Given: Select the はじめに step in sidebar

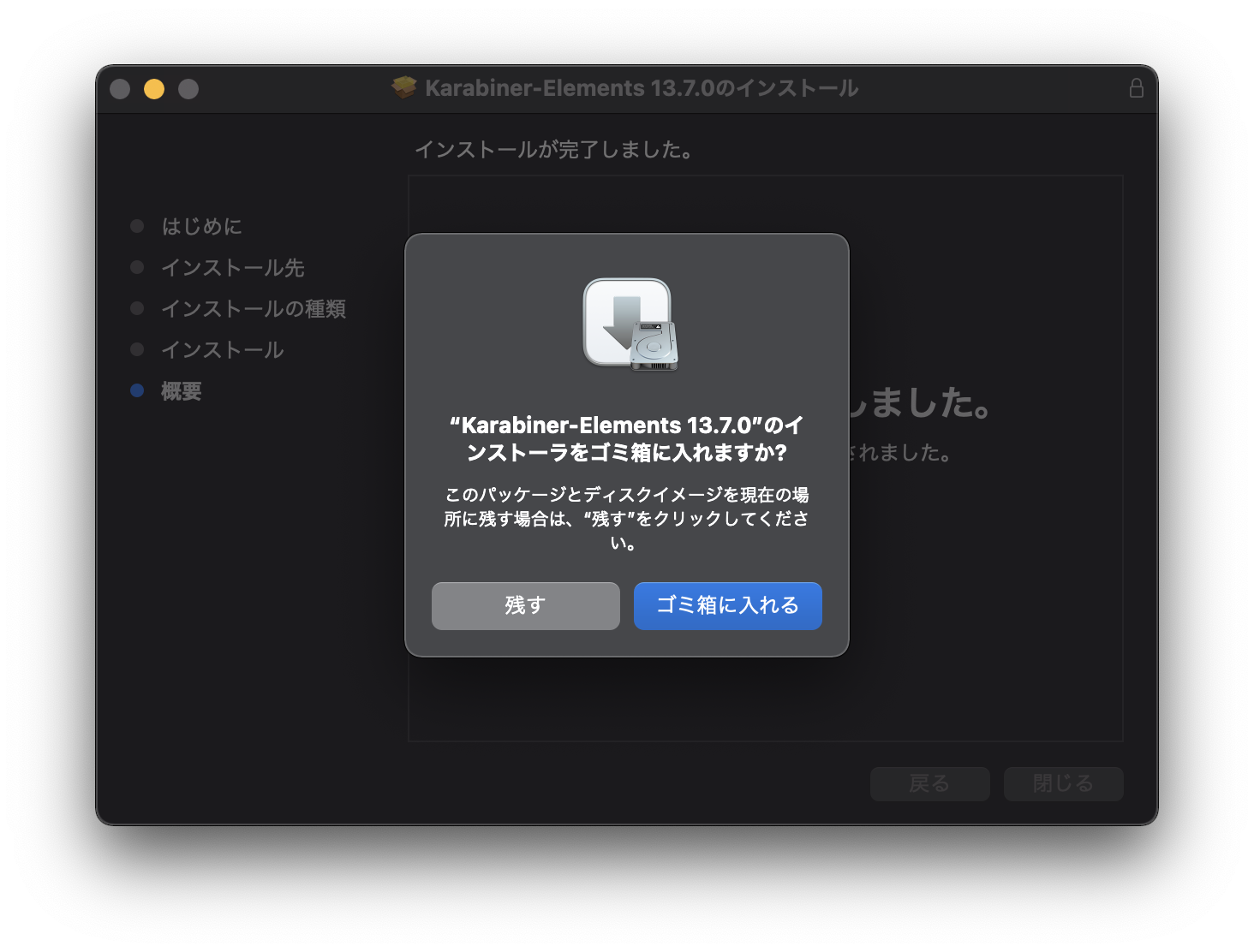Looking at the screenshot, I should (186, 226).
